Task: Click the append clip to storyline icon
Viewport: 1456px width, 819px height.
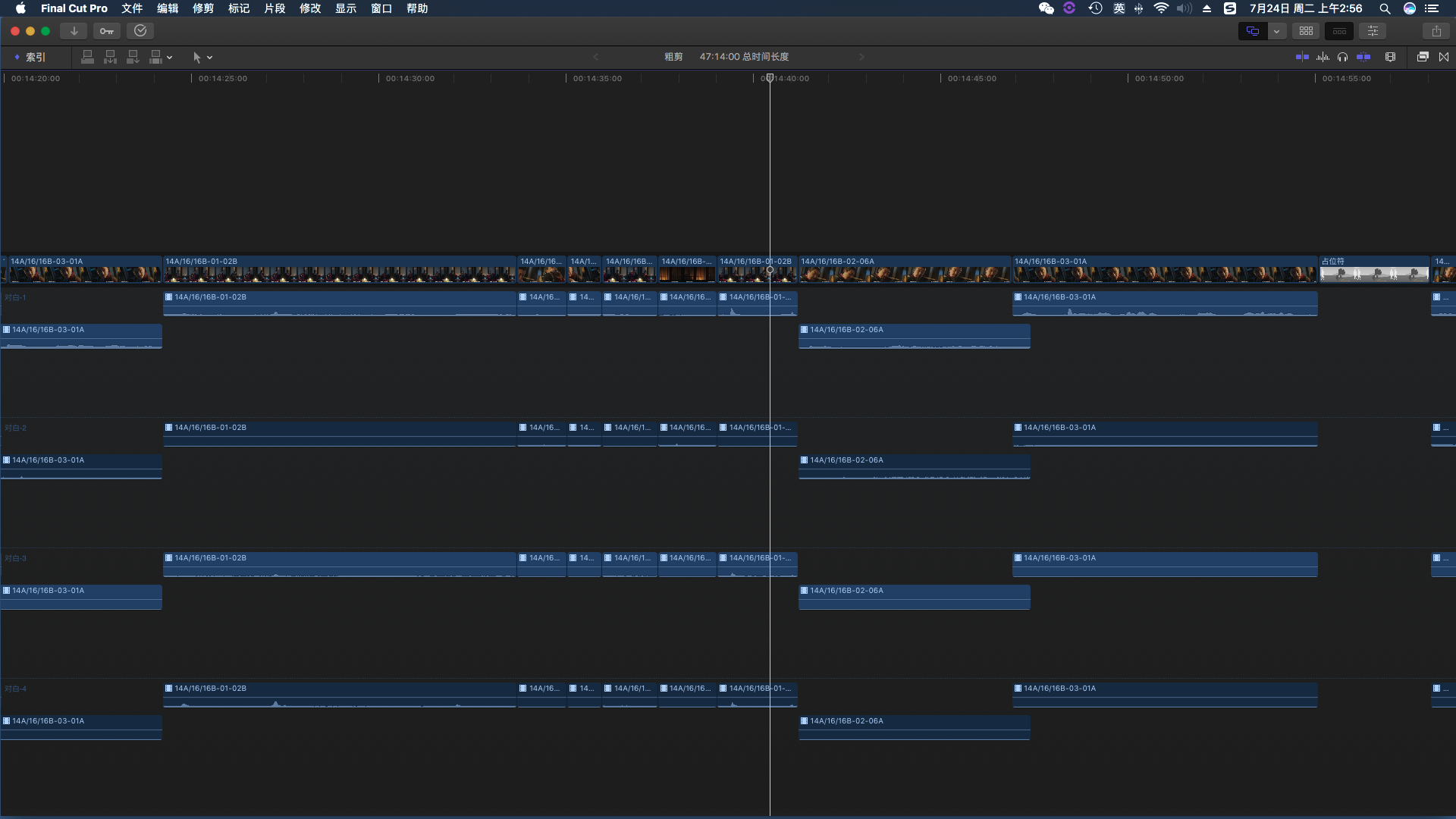Action: [x=133, y=57]
